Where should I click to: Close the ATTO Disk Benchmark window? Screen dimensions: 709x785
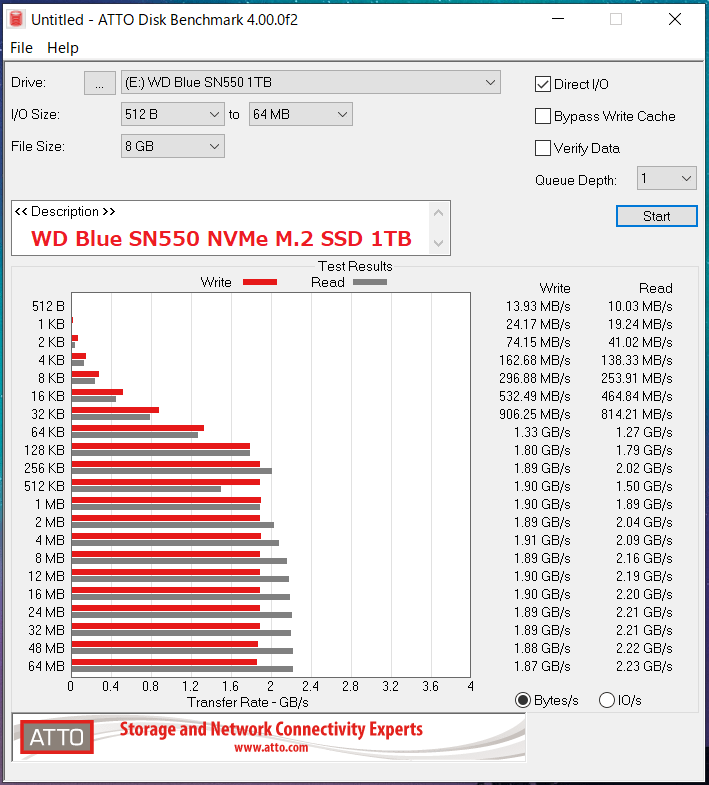coord(675,19)
